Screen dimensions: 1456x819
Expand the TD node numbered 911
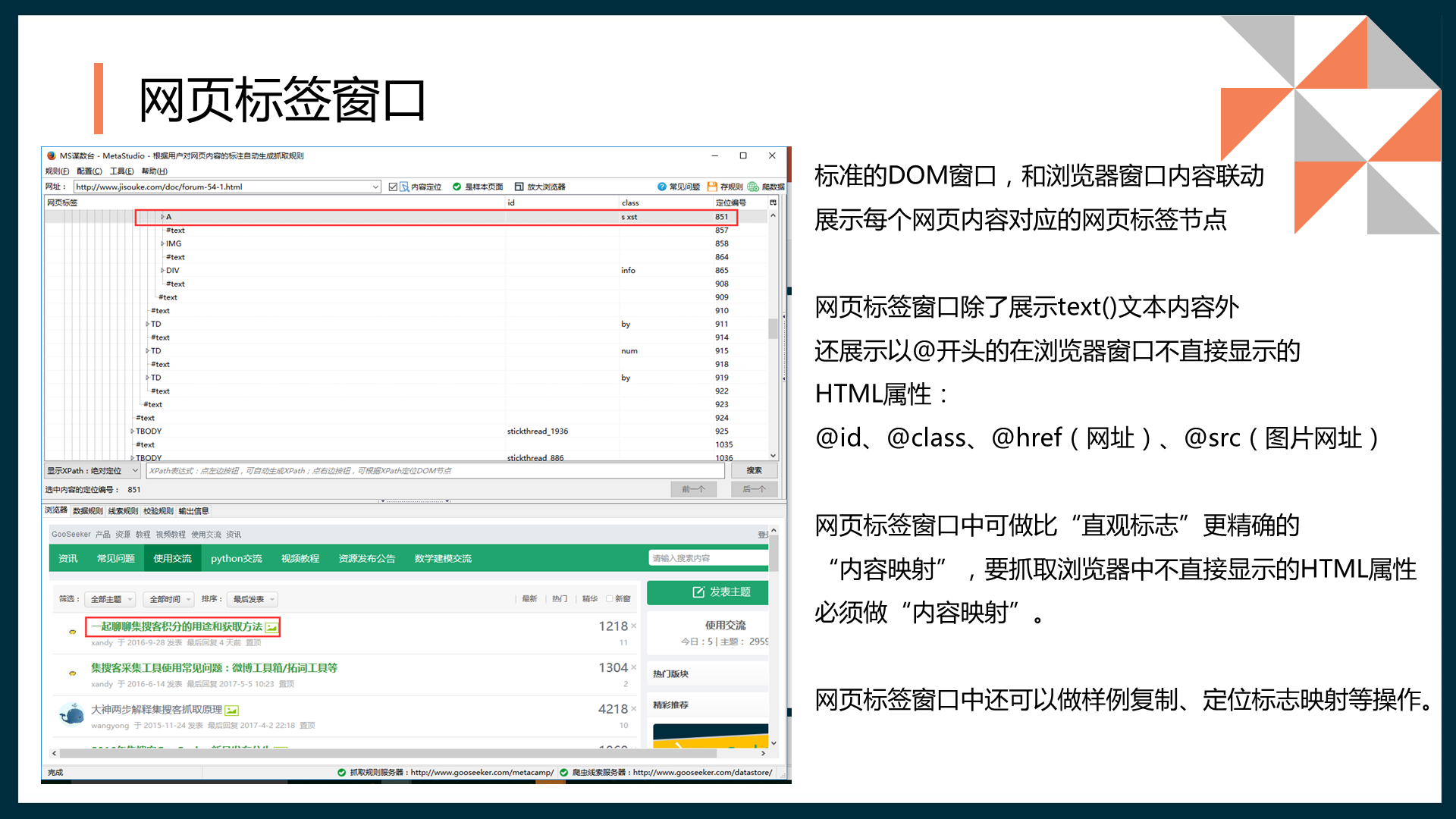(x=147, y=324)
